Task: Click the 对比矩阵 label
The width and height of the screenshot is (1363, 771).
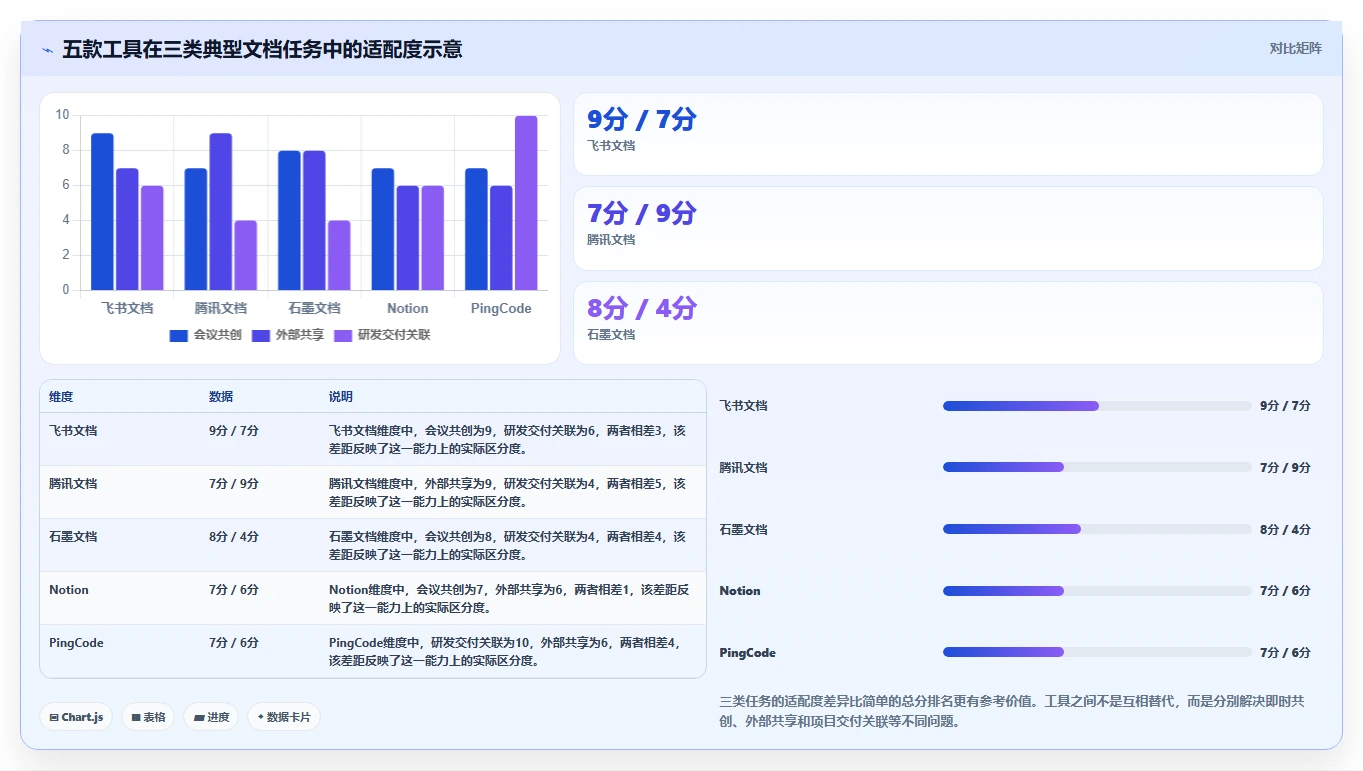Action: 1295,48
